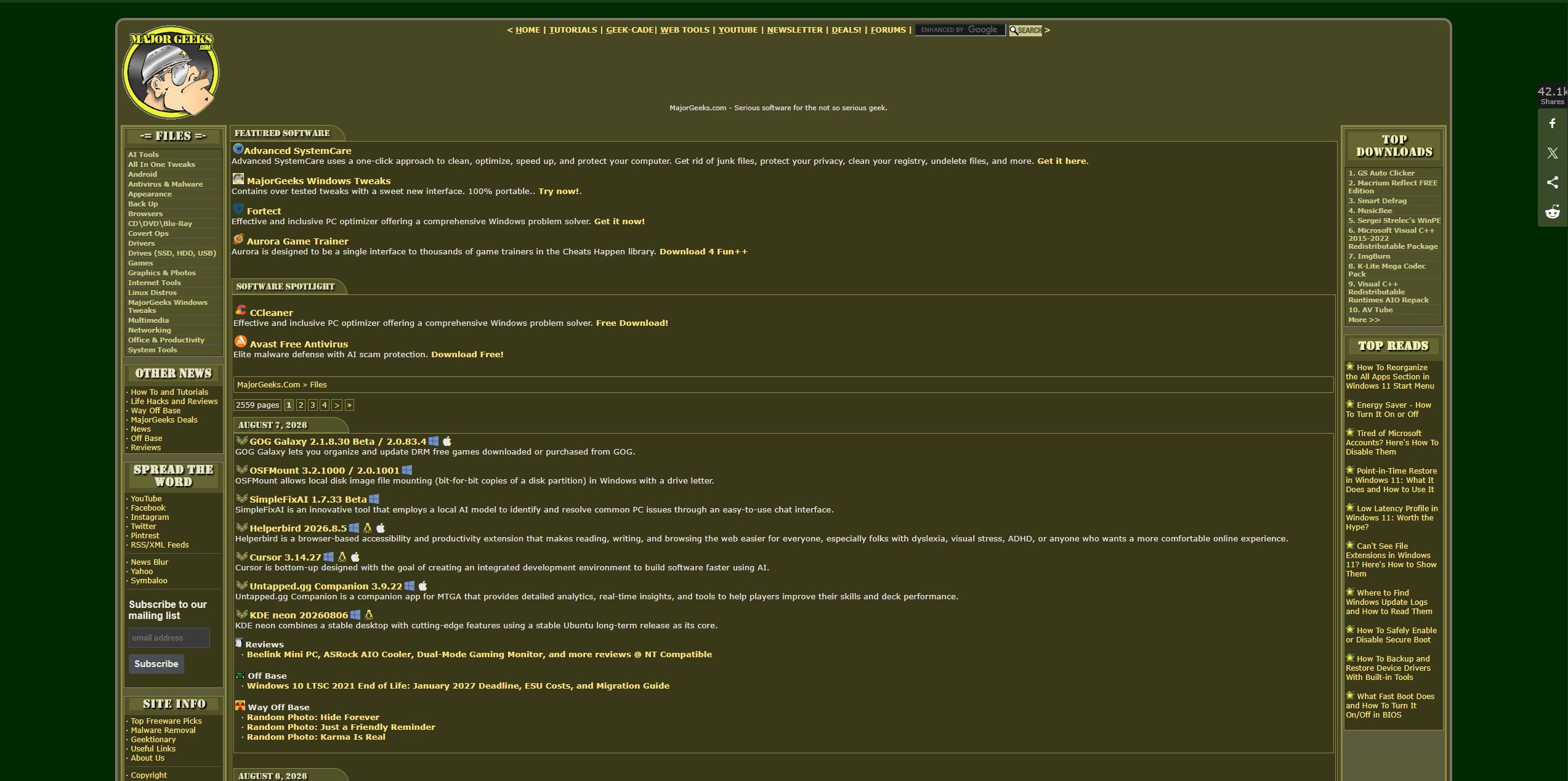Click the MajorGeeks logo image
Viewport: 1568px width, 781px height.
click(x=171, y=72)
